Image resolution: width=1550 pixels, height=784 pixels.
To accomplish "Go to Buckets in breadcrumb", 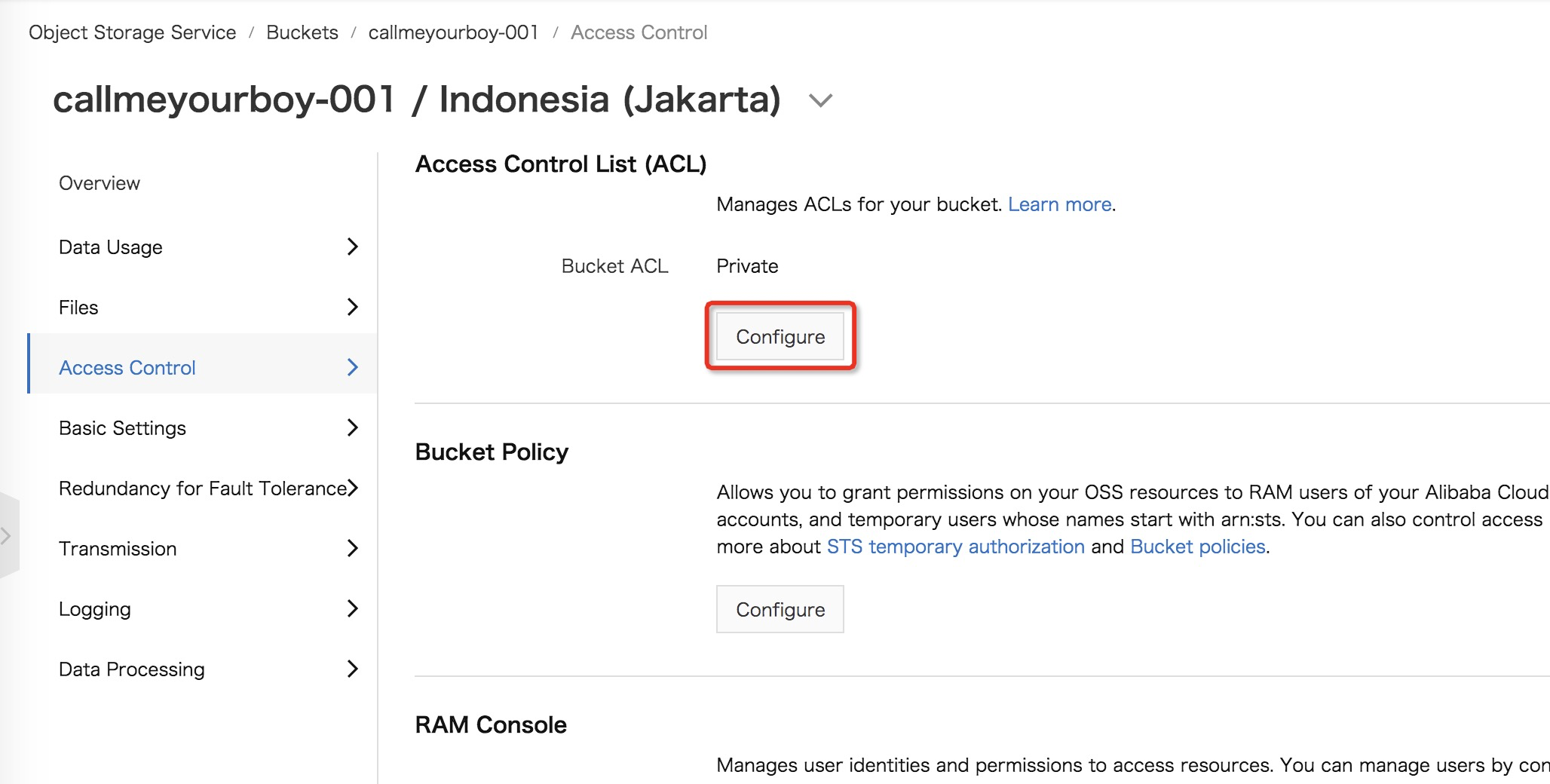I will click(x=302, y=32).
